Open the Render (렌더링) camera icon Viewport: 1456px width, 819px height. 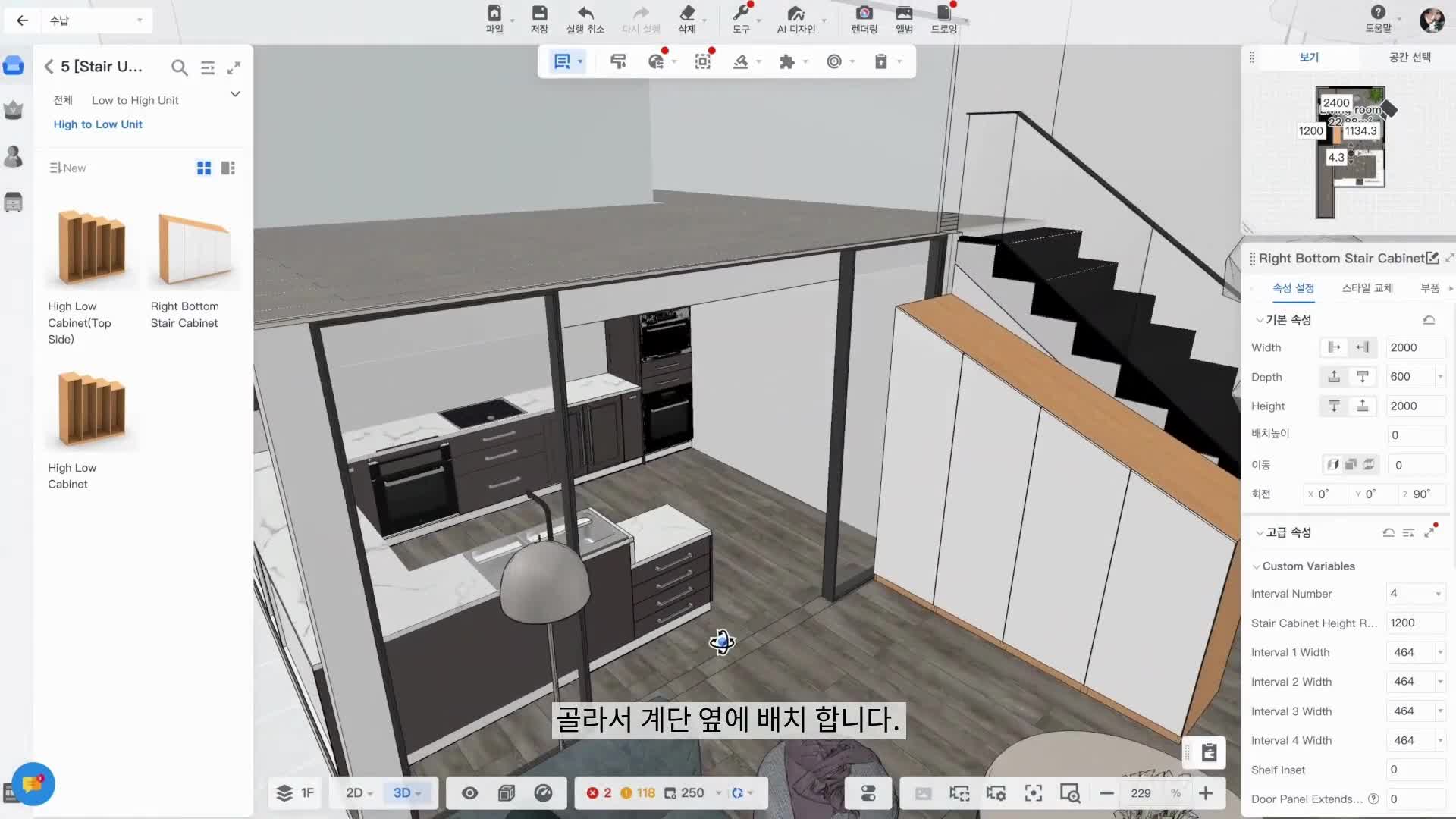864,14
